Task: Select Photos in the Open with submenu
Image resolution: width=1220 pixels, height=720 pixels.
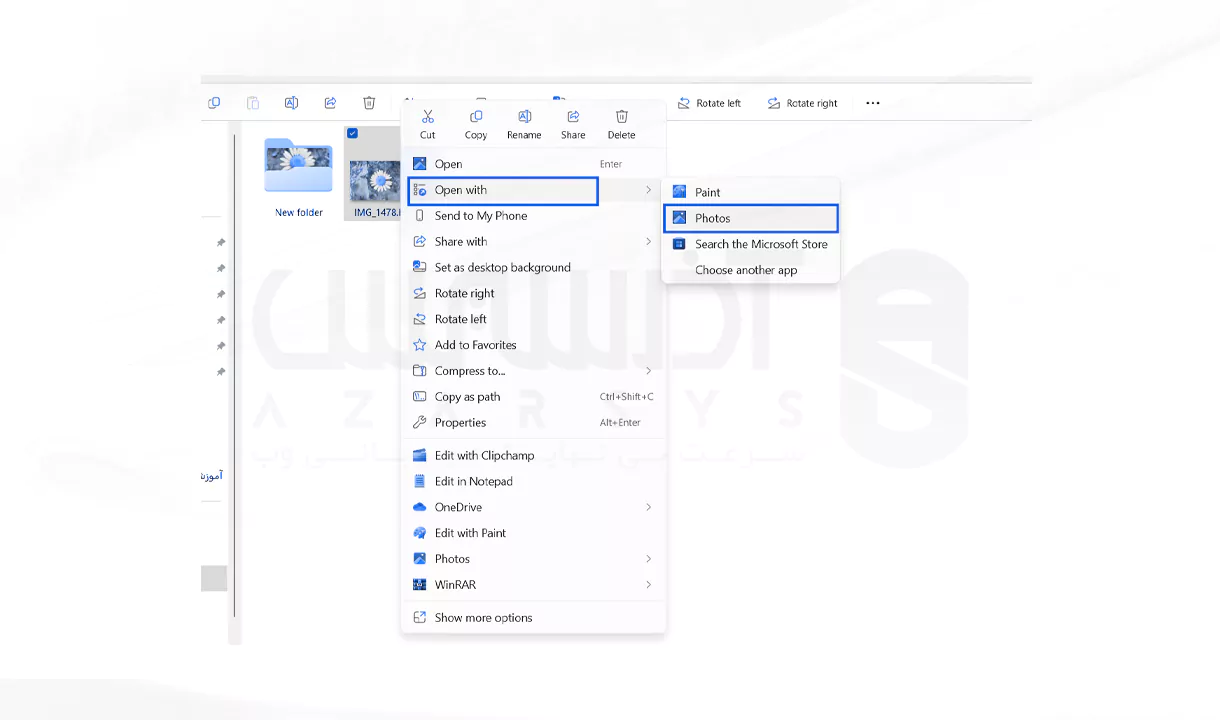Action: 751,218
